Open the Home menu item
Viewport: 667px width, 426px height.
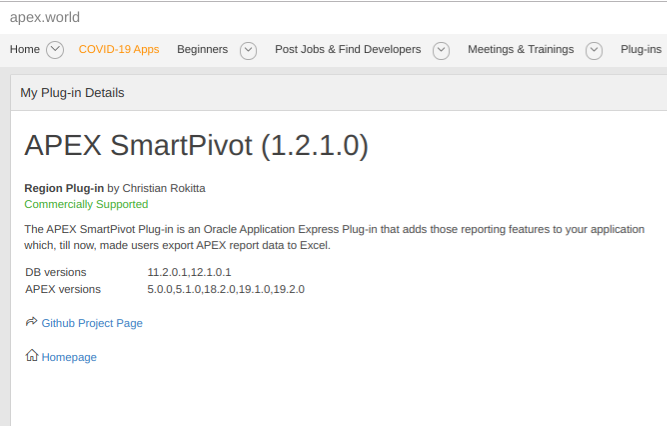[25, 49]
